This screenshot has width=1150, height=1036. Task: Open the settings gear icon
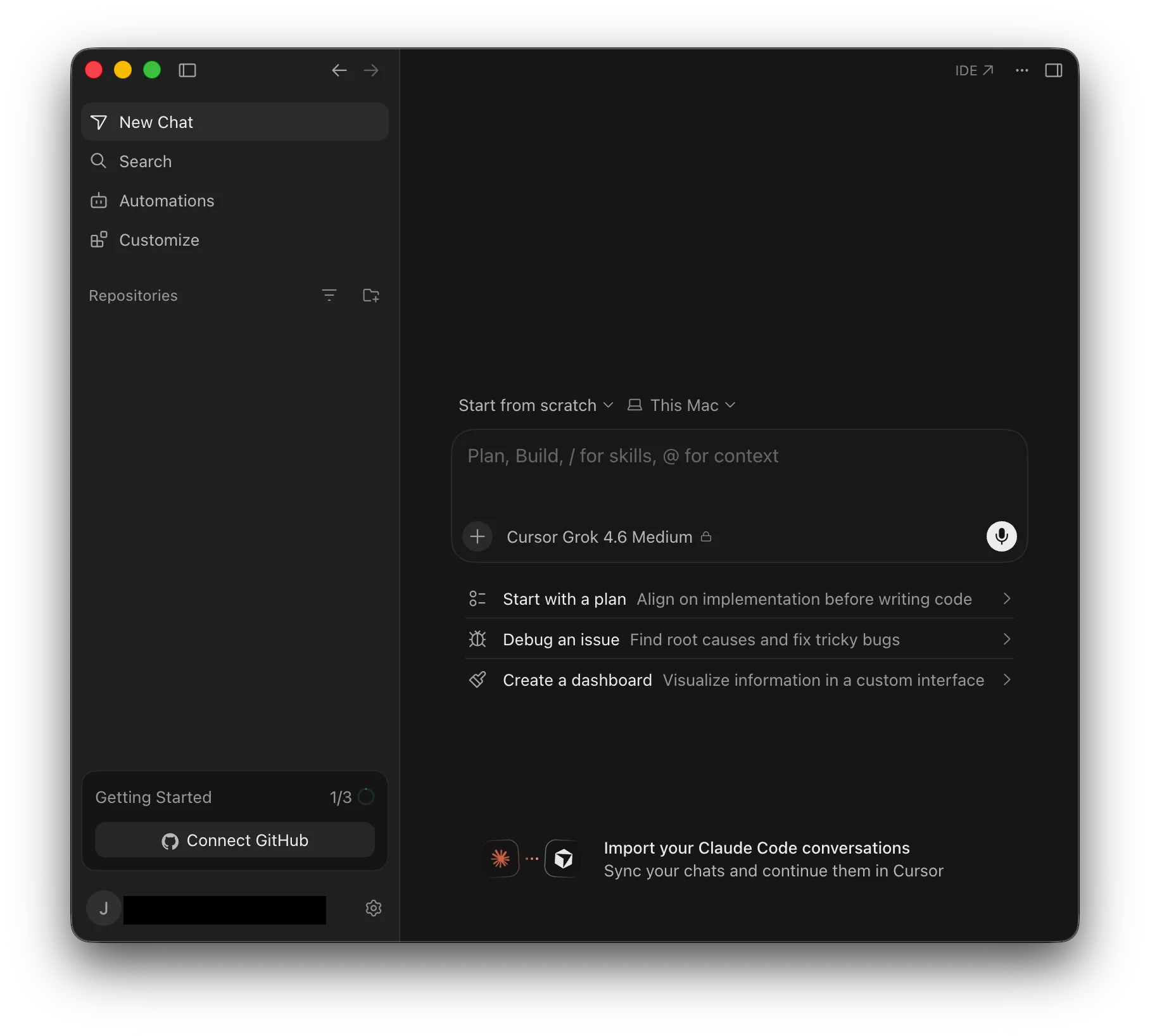[374, 908]
